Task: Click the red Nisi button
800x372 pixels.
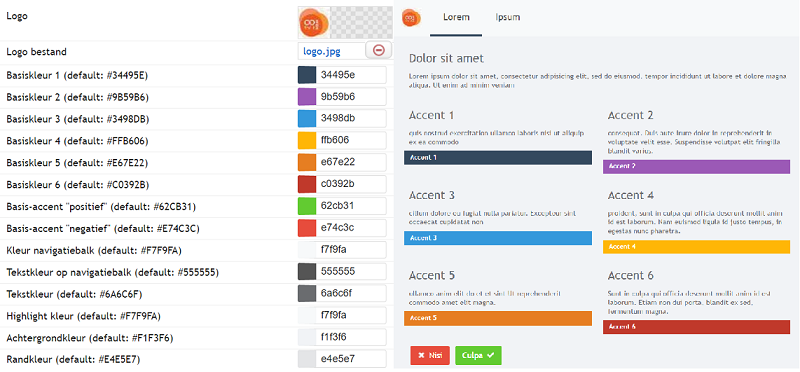Action: coord(430,356)
